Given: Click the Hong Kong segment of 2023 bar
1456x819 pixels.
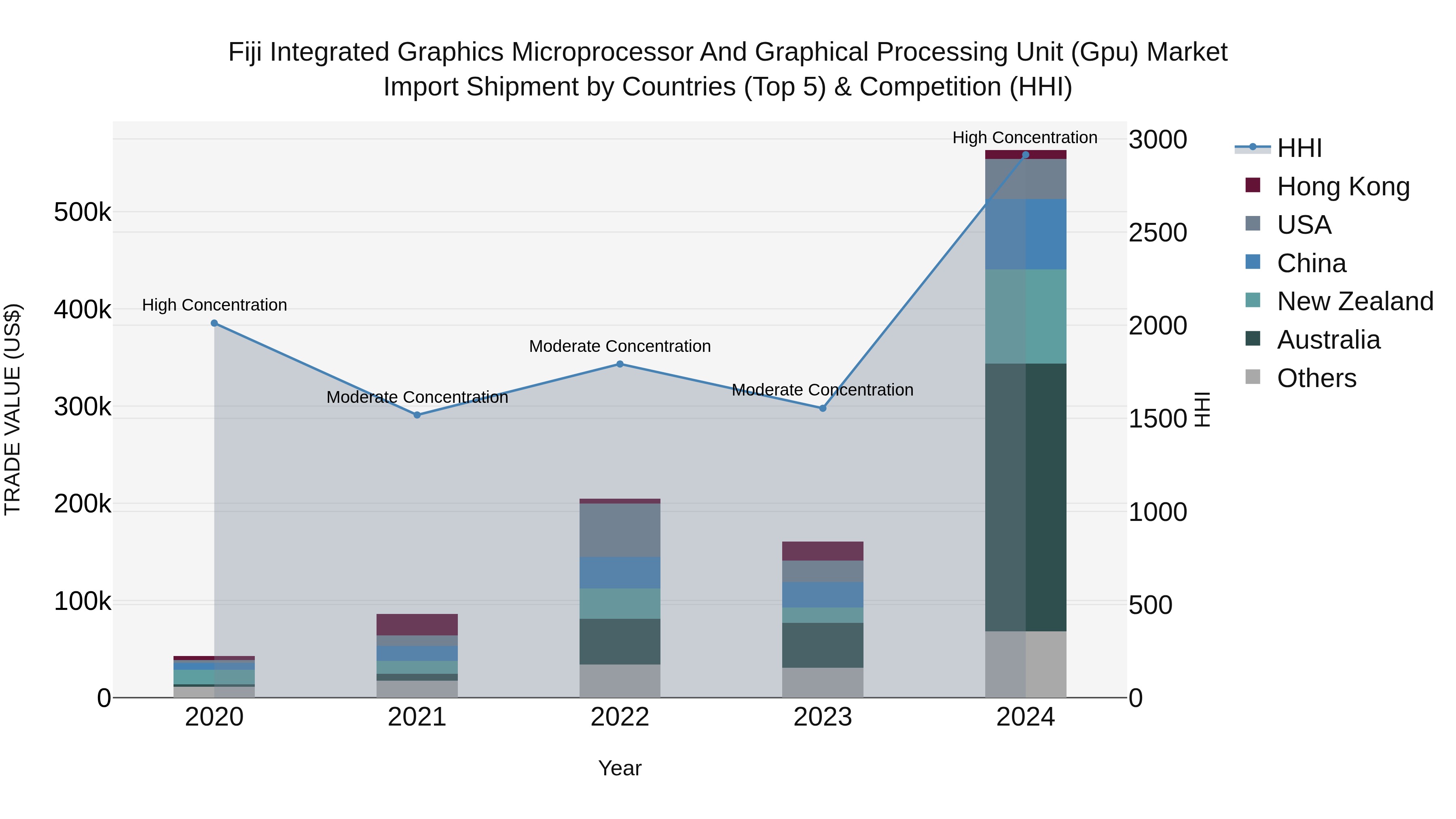Looking at the screenshot, I should pos(823,551).
